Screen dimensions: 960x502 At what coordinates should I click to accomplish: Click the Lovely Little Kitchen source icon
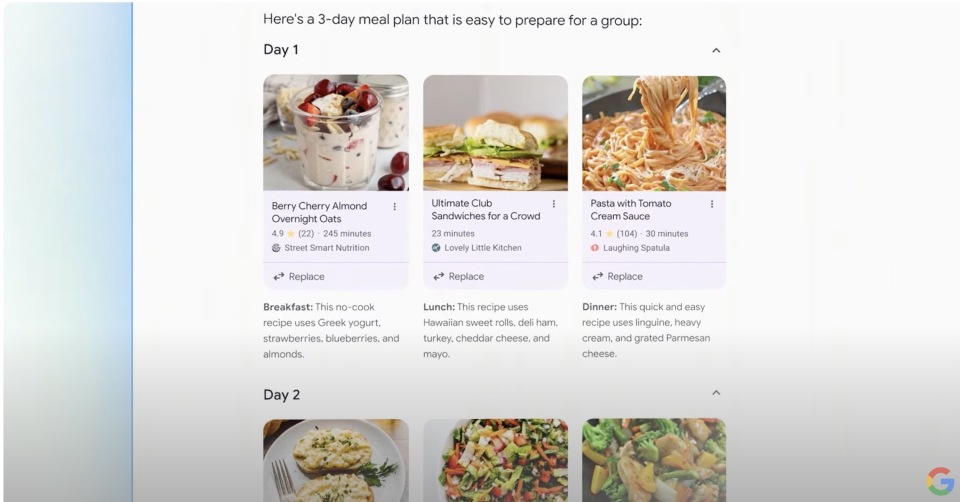tap(436, 248)
